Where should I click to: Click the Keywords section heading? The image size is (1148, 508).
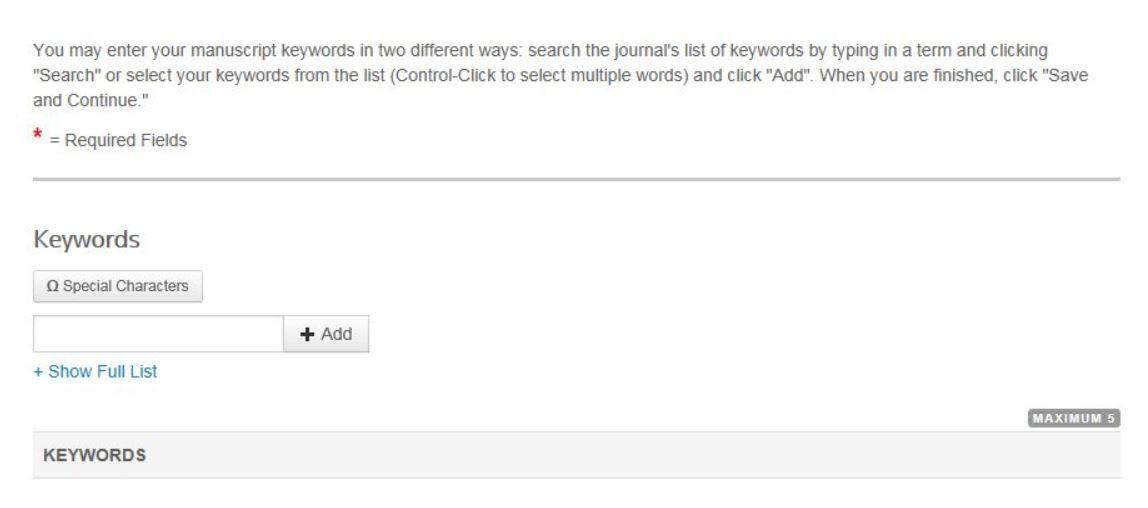click(86, 240)
